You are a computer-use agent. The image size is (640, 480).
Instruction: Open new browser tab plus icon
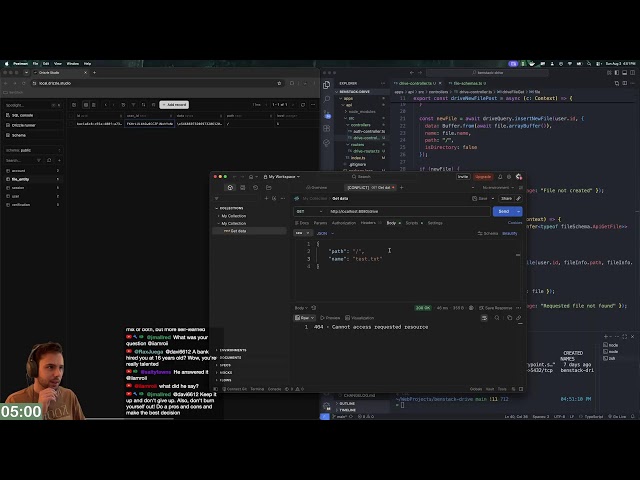click(x=94, y=73)
